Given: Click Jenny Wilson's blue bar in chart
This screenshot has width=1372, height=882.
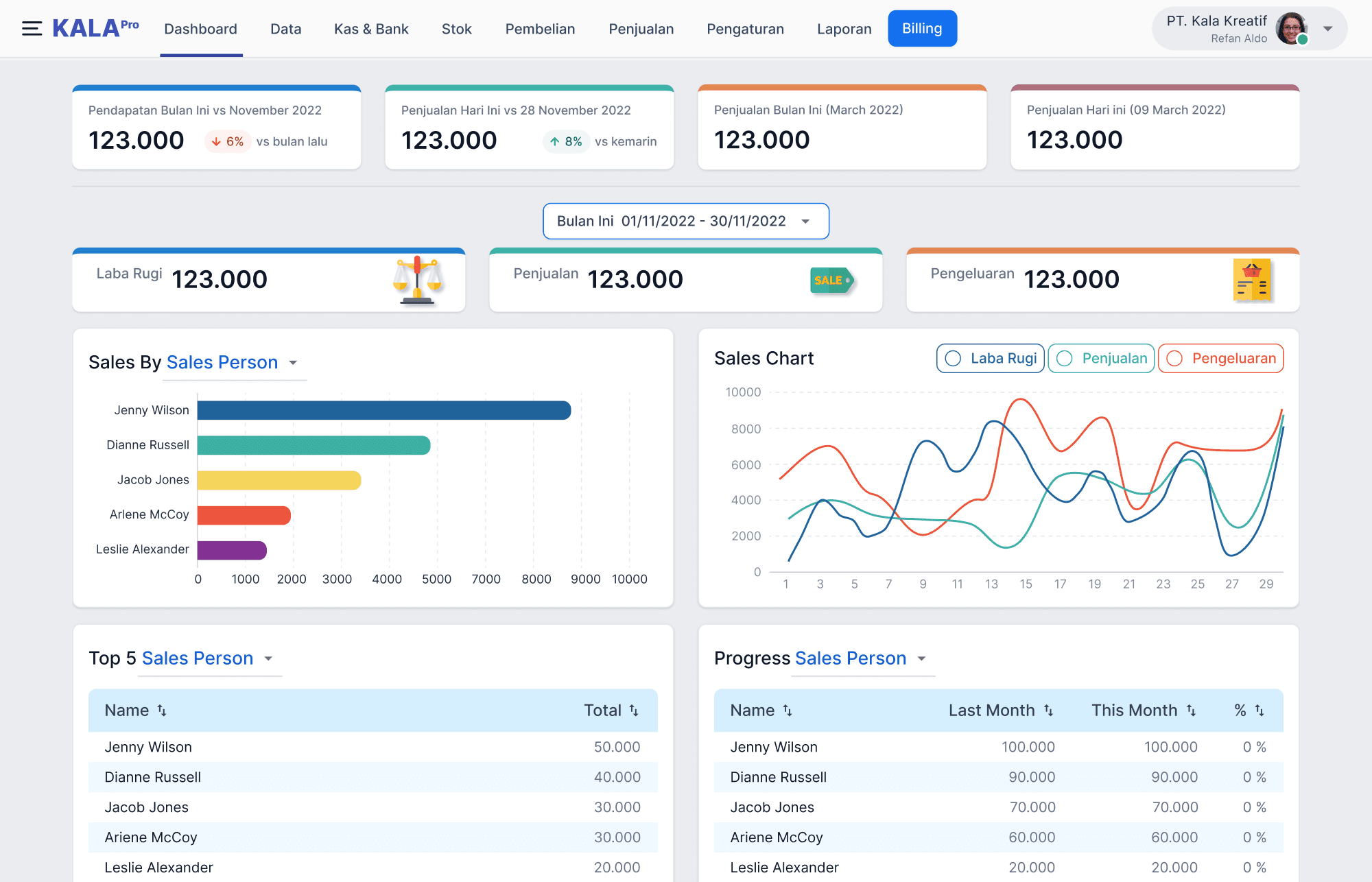Looking at the screenshot, I should 383,410.
